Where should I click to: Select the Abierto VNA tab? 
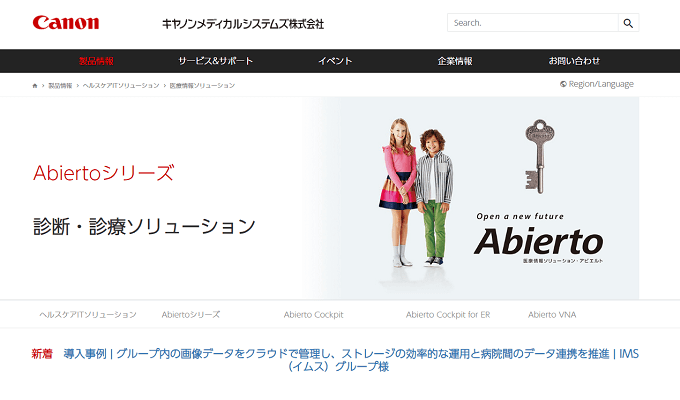[552, 315]
